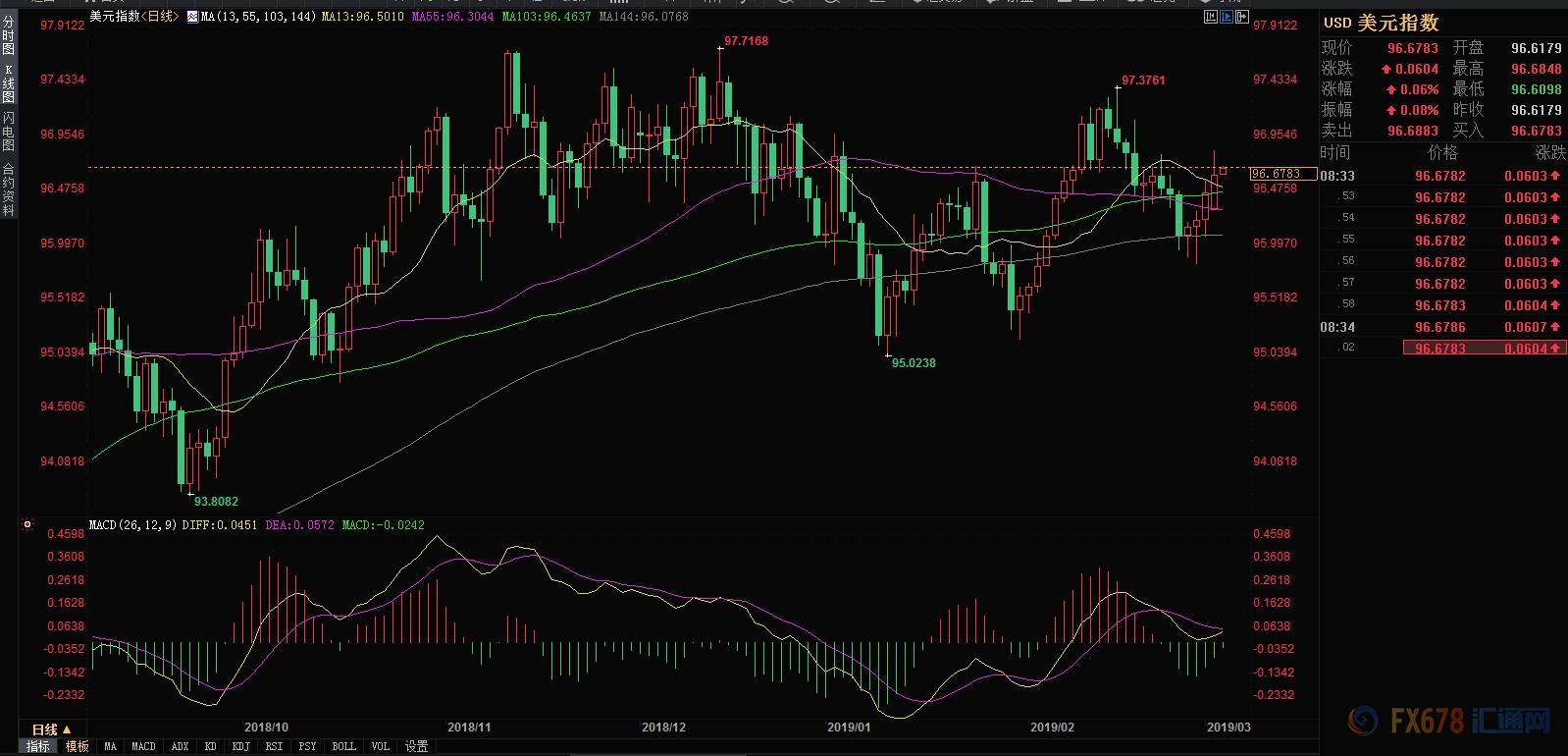Screen dimensions: 1568x756
Task: Click the MA indicator settings icon
Action: pos(192,17)
